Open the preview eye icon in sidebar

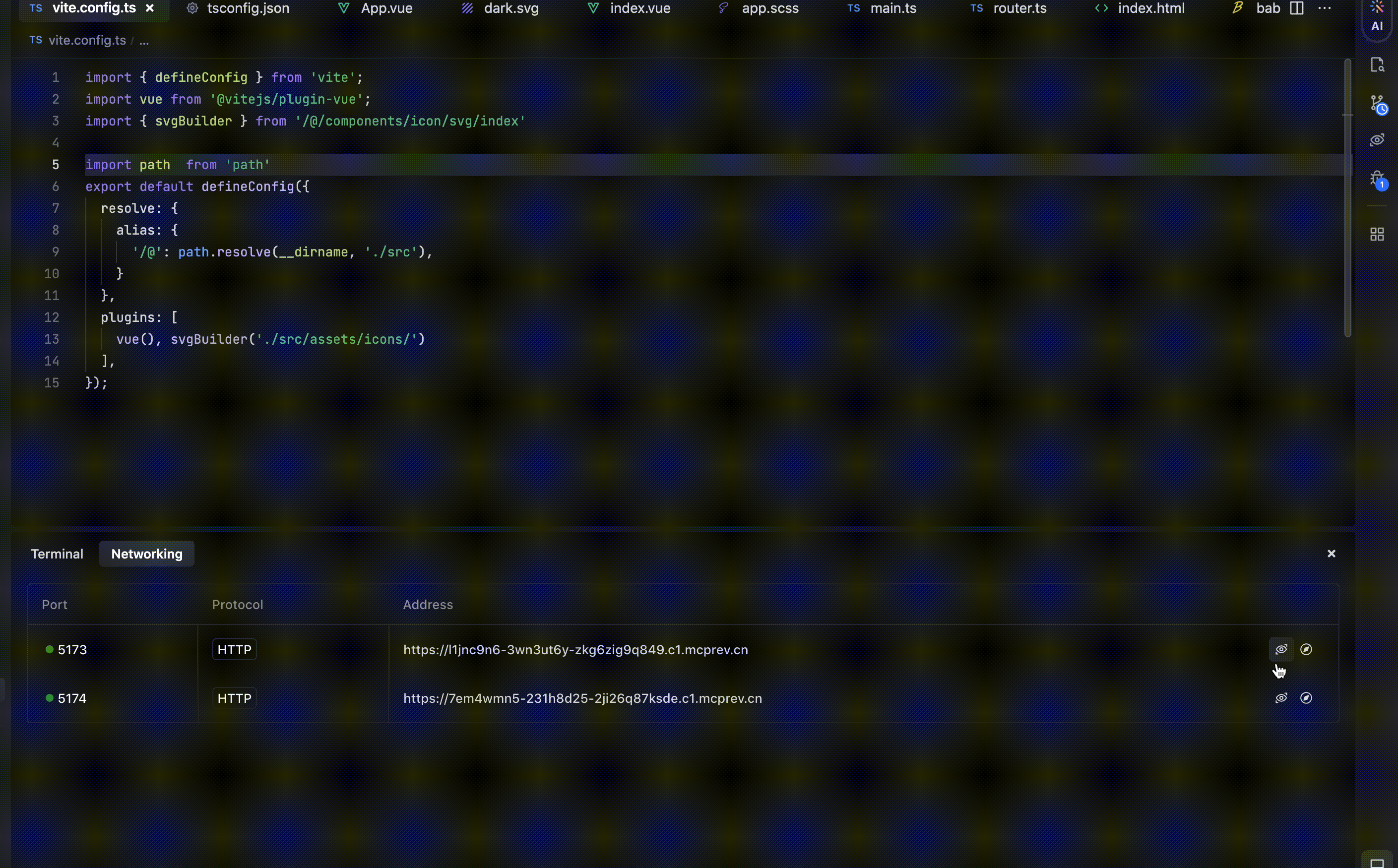click(1377, 140)
